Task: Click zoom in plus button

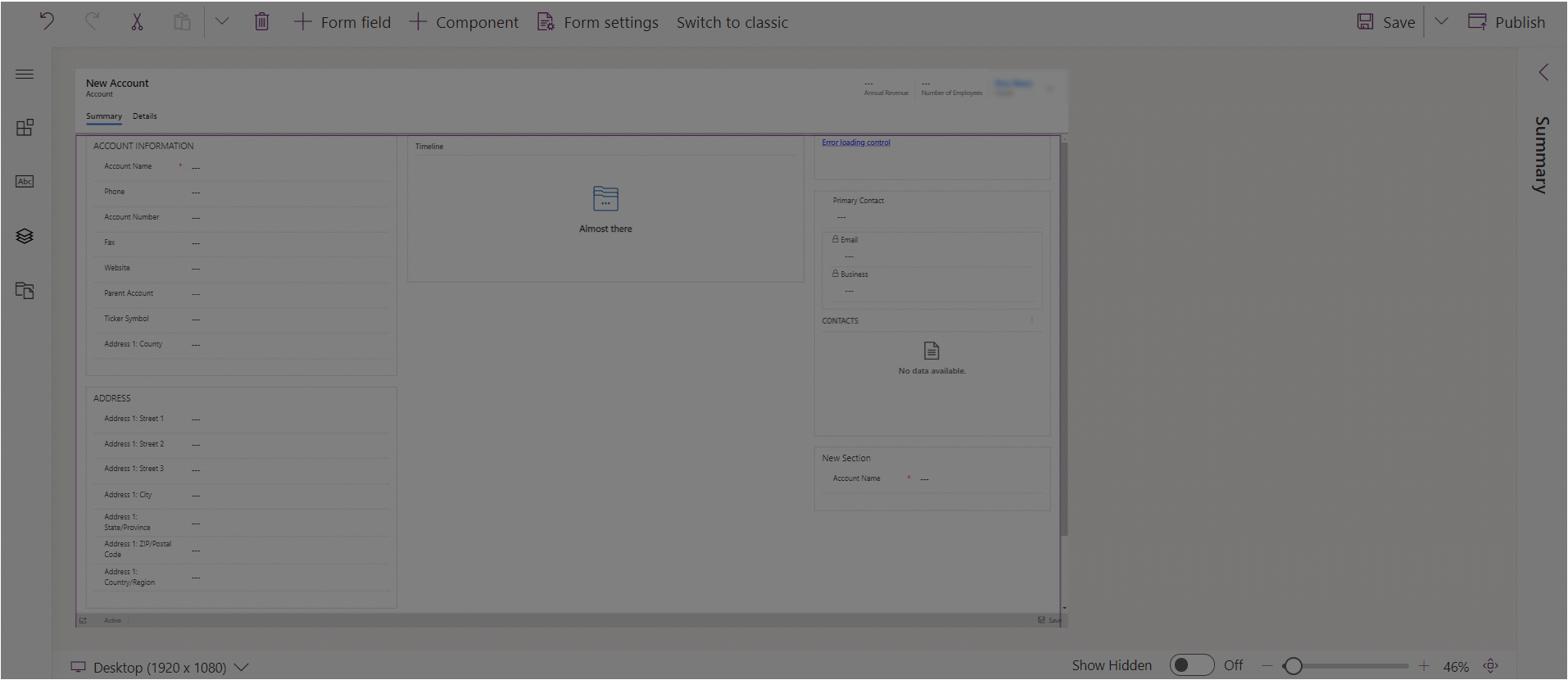Action: [1424, 666]
